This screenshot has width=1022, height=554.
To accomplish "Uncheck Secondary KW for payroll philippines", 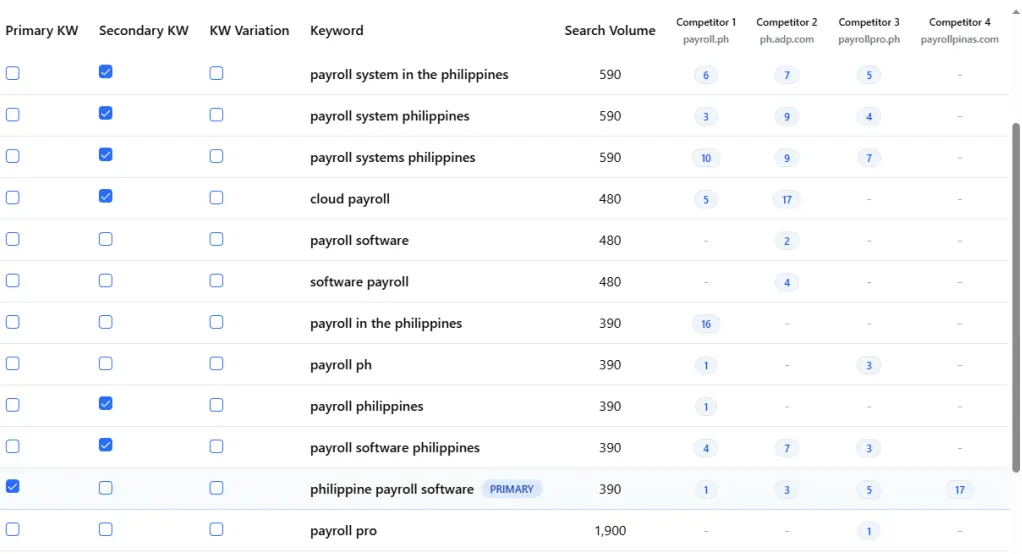I will [106, 403].
